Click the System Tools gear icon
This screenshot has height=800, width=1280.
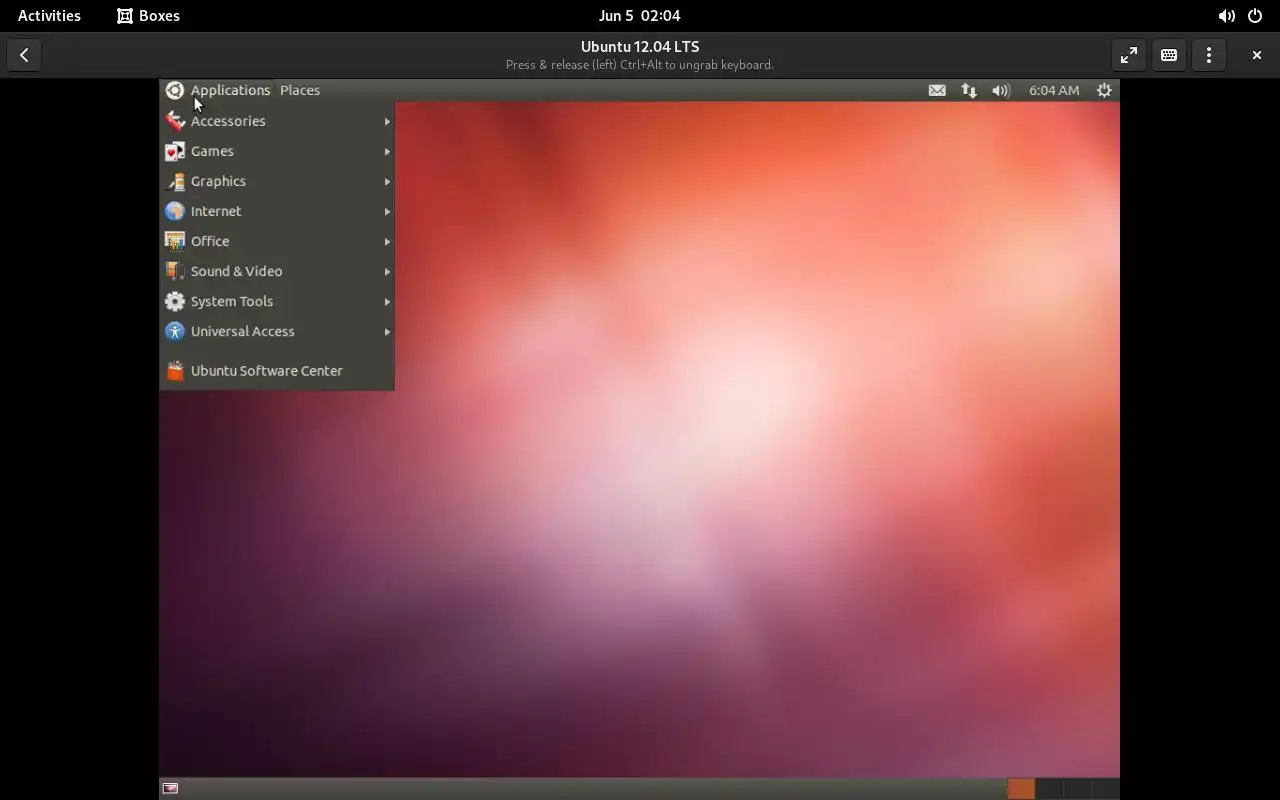point(175,301)
